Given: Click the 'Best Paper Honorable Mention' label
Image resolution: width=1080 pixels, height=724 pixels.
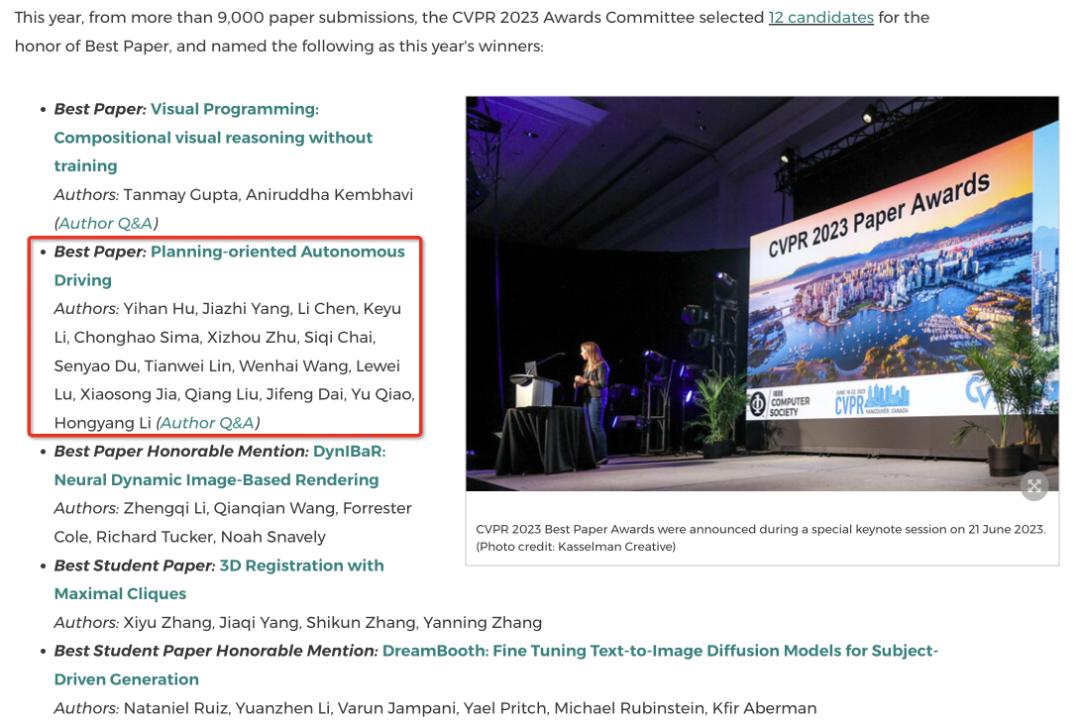Looking at the screenshot, I should pyautogui.click(x=181, y=451).
